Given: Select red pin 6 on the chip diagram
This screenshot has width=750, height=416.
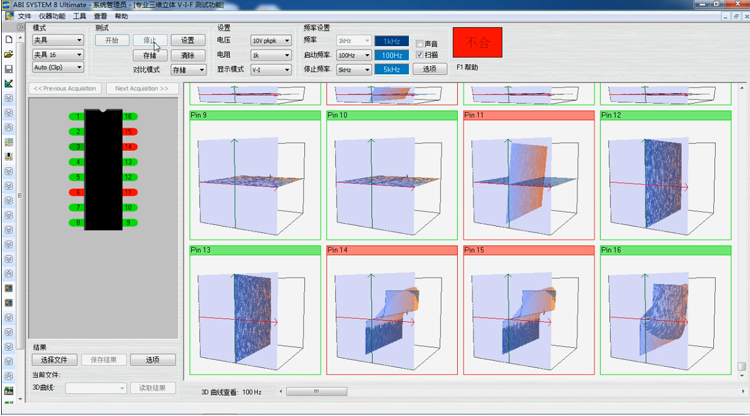Looking at the screenshot, I should pyautogui.click(x=76, y=191).
